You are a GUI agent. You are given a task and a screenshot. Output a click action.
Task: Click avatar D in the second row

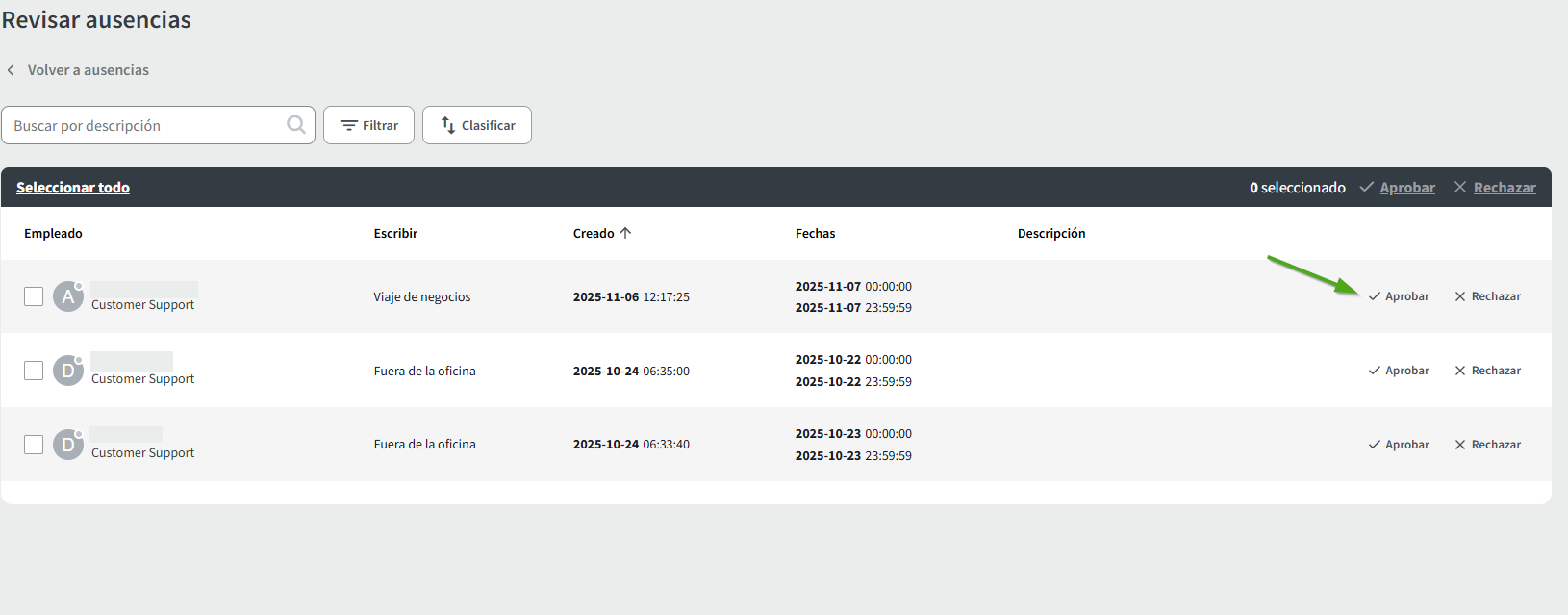[67, 371]
